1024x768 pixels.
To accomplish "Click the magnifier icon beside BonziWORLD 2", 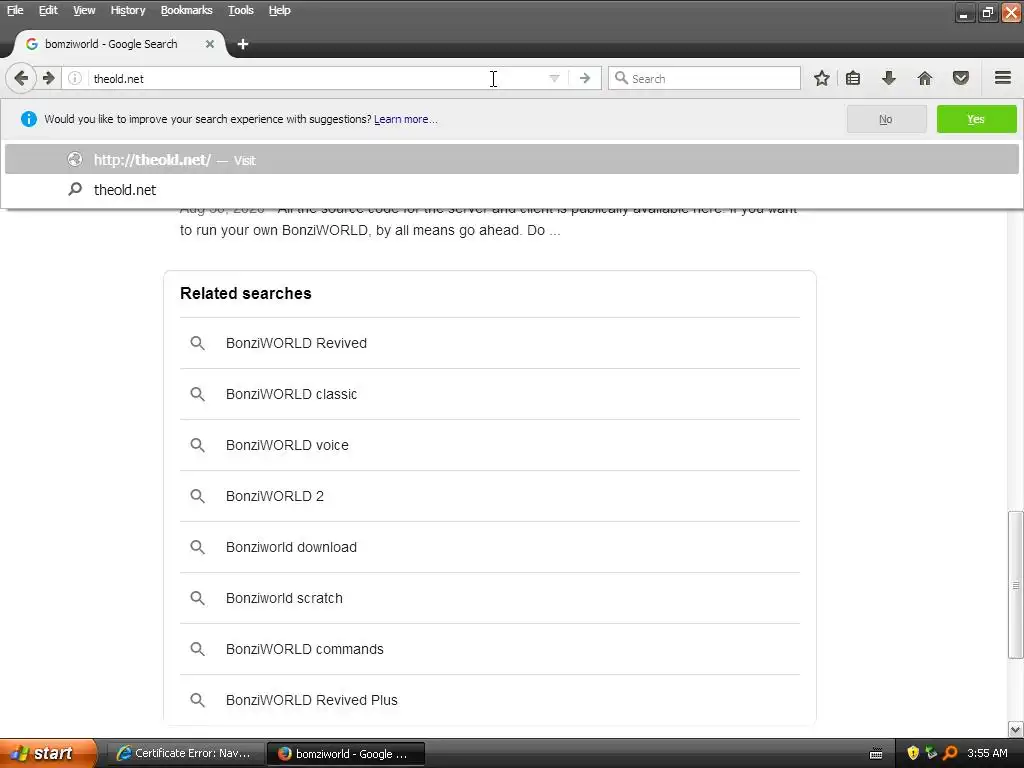I will pyautogui.click(x=197, y=496).
